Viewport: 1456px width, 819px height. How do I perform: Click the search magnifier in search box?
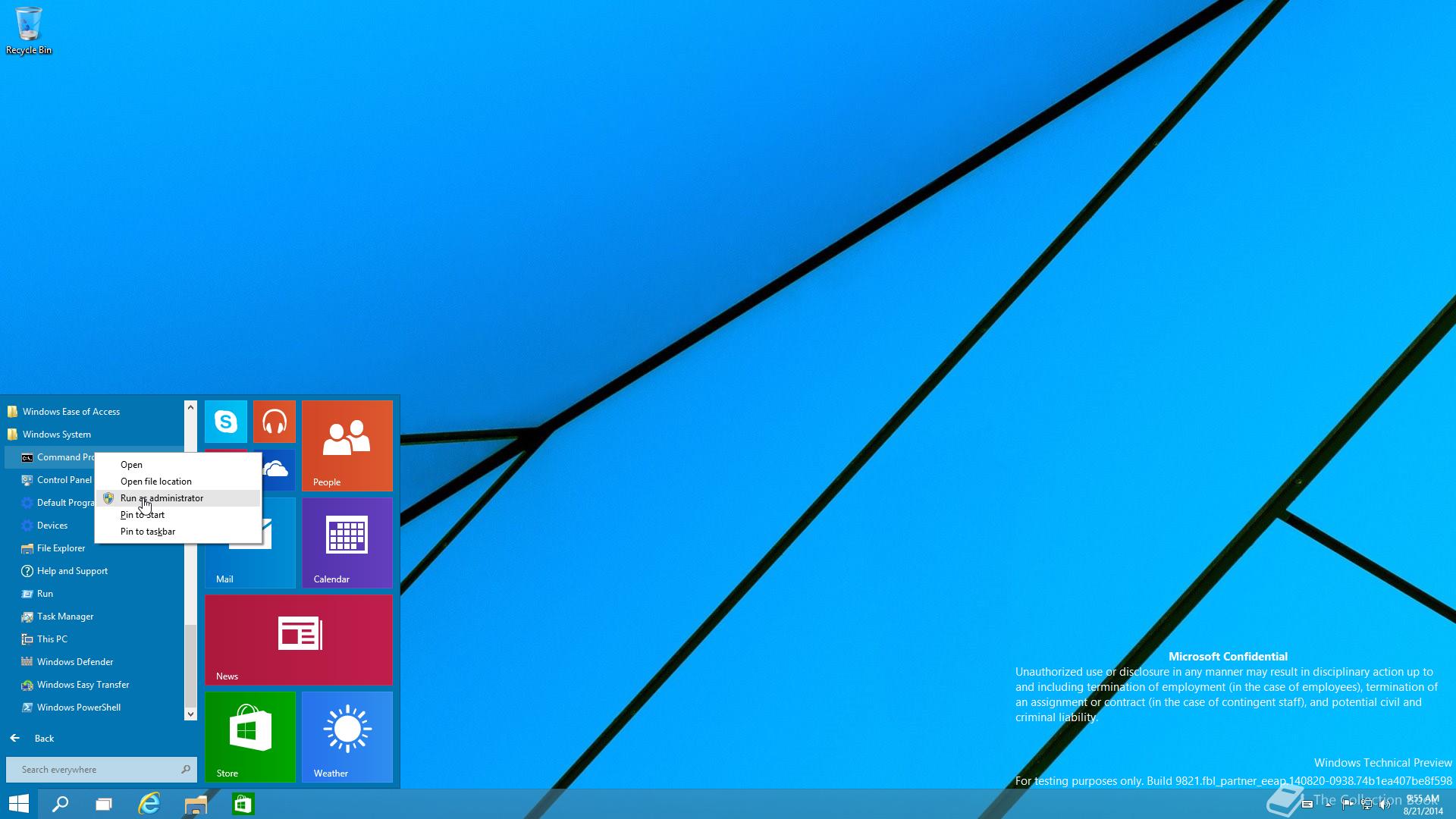tap(185, 769)
